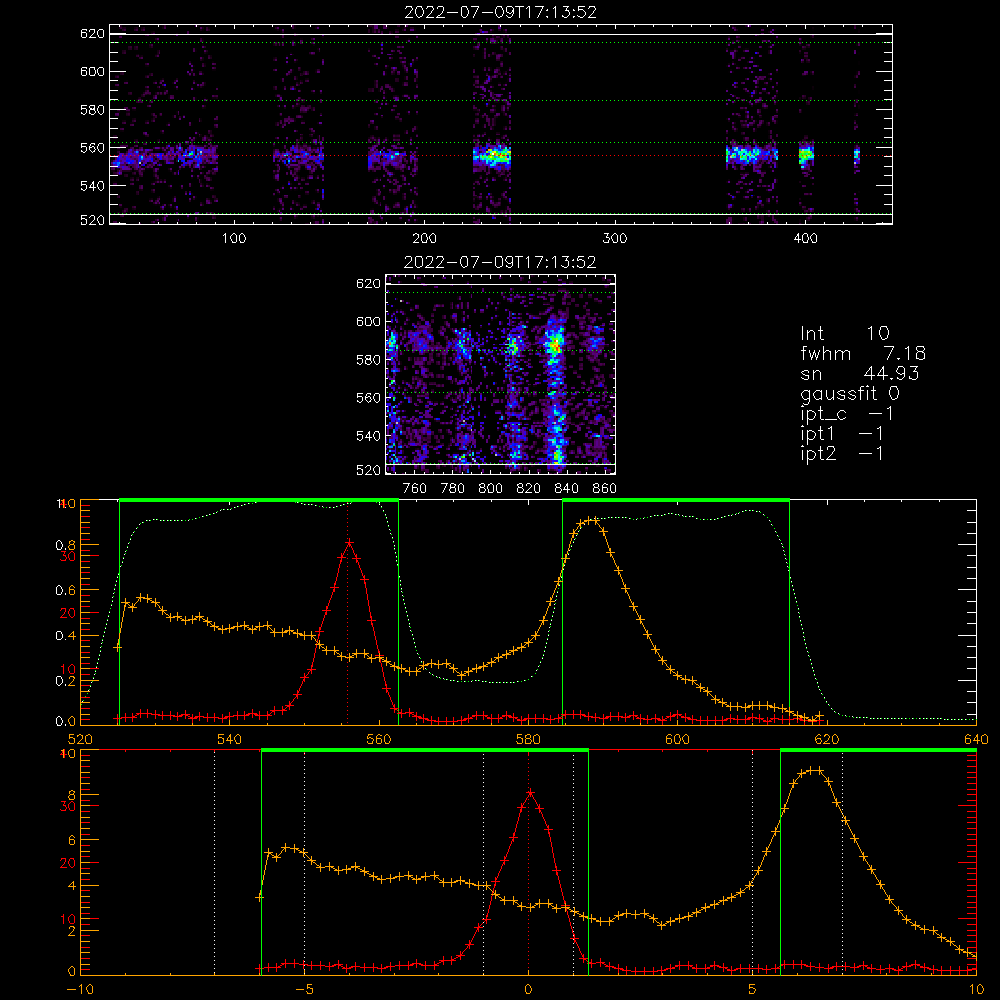1000x1000 pixels.
Task: Click y-axis label 600 of the top spectrogram
Action: pos(92,71)
